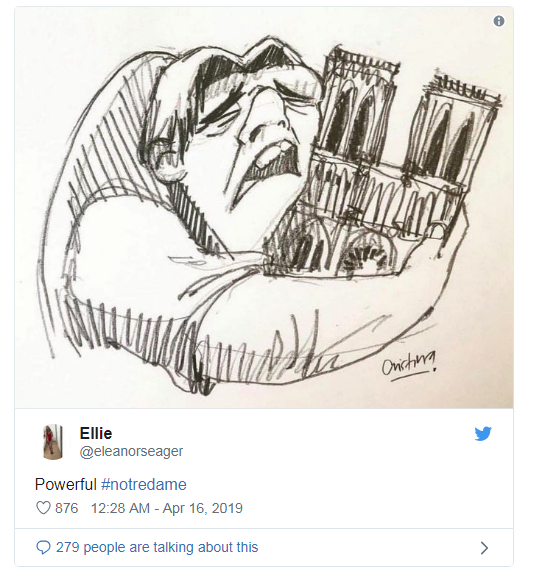
Task: Click the speech bubble reply icon
Action: point(43,547)
